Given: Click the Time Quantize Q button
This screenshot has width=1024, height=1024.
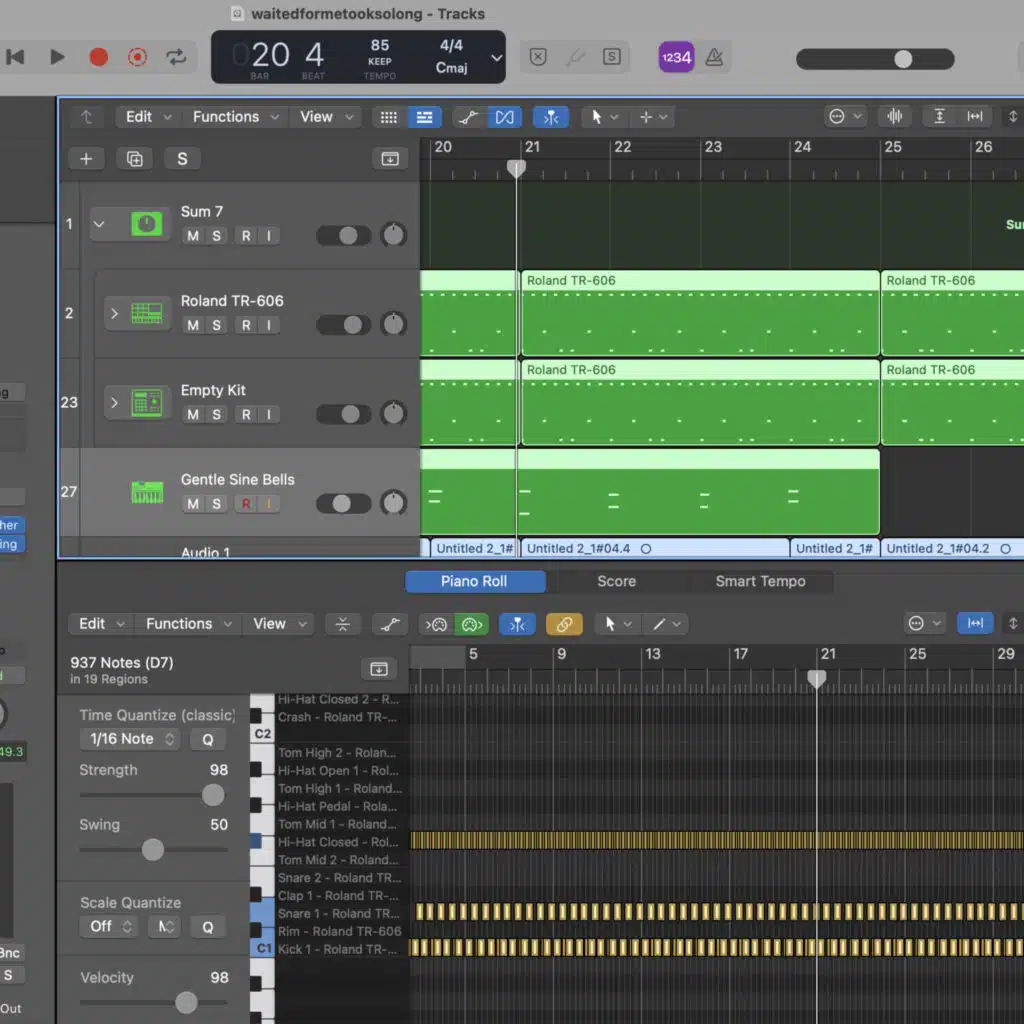Looking at the screenshot, I should (208, 739).
